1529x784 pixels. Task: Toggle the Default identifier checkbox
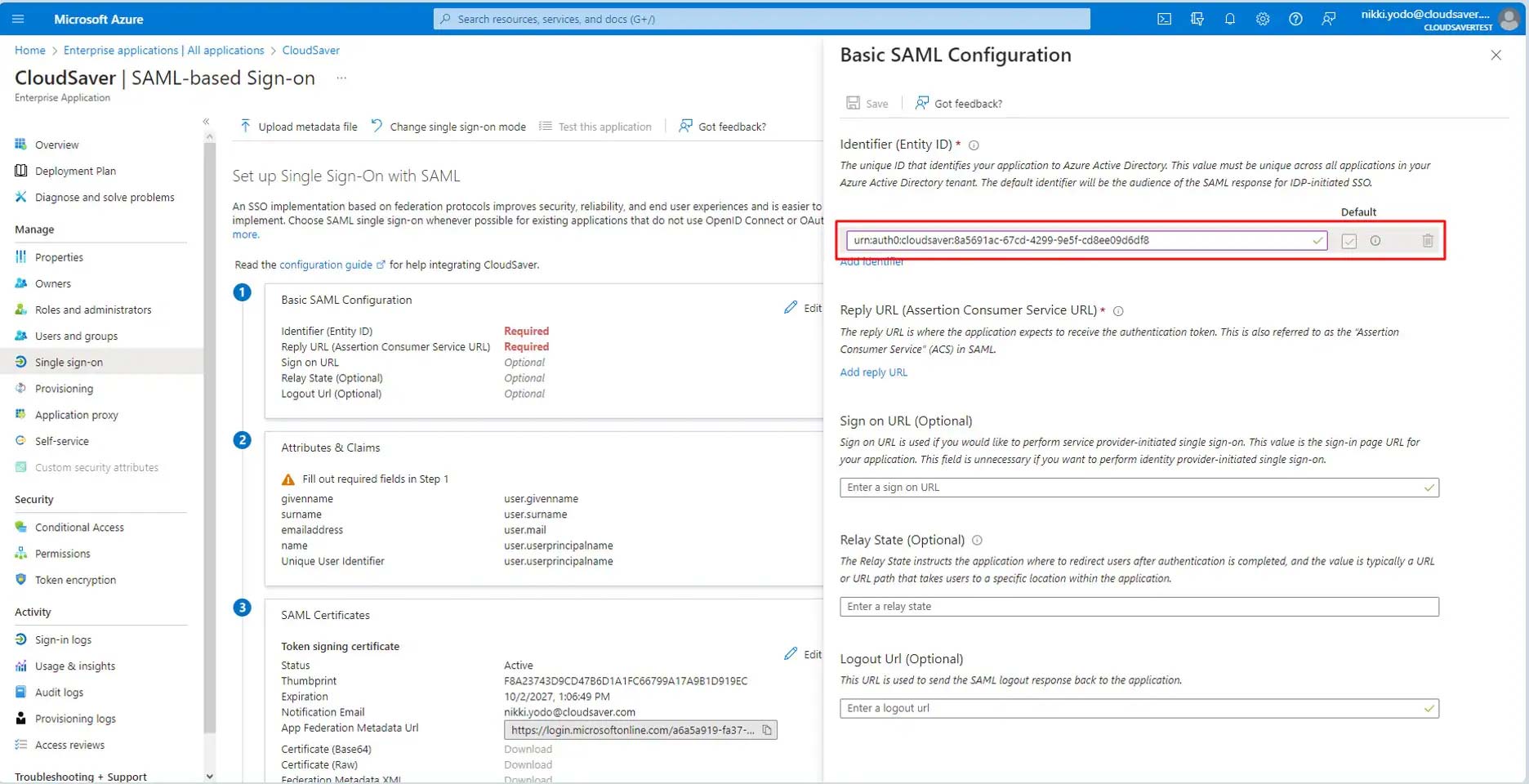pyautogui.click(x=1348, y=241)
